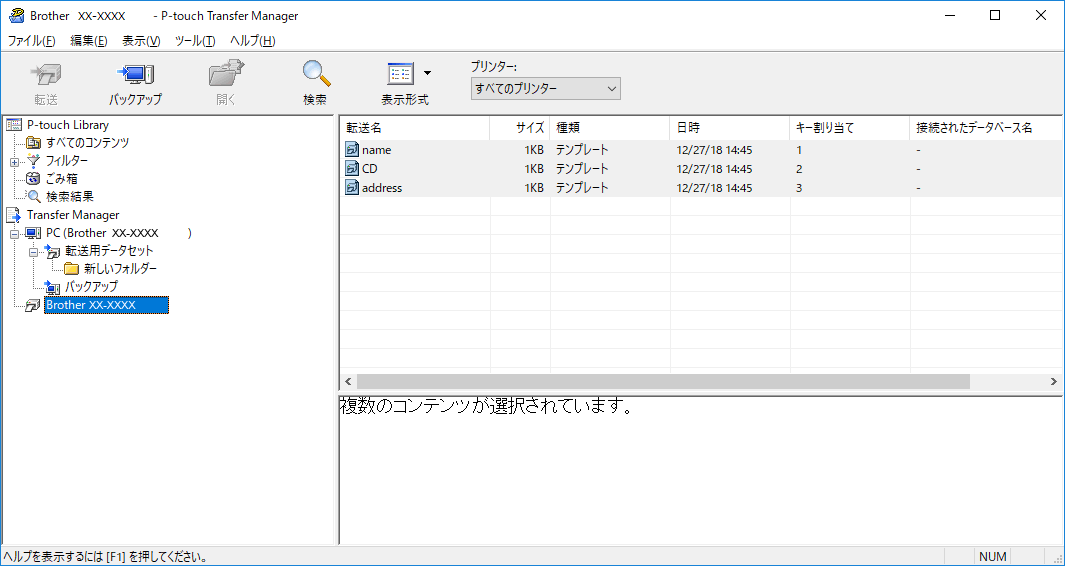Click the horizontal scrollbar left arrow
This screenshot has height=566, width=1065.
[x=348, y=382]
